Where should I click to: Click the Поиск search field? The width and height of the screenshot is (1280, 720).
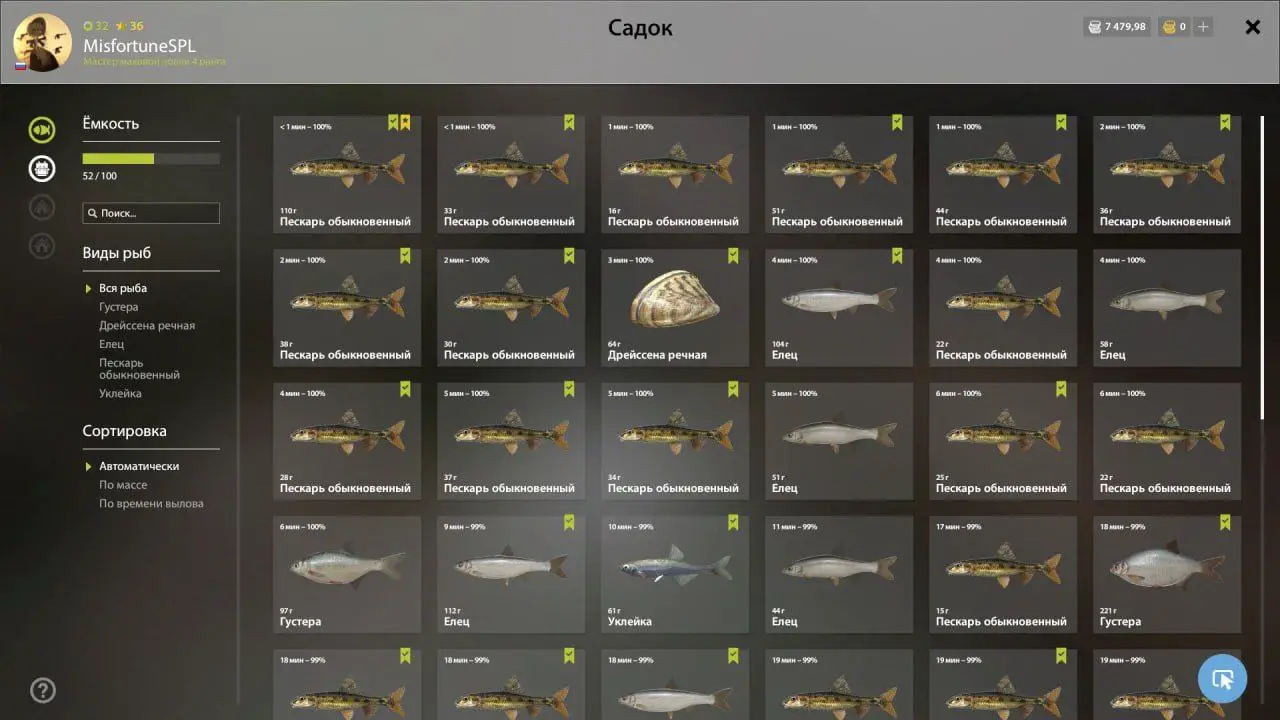(151, 213)
